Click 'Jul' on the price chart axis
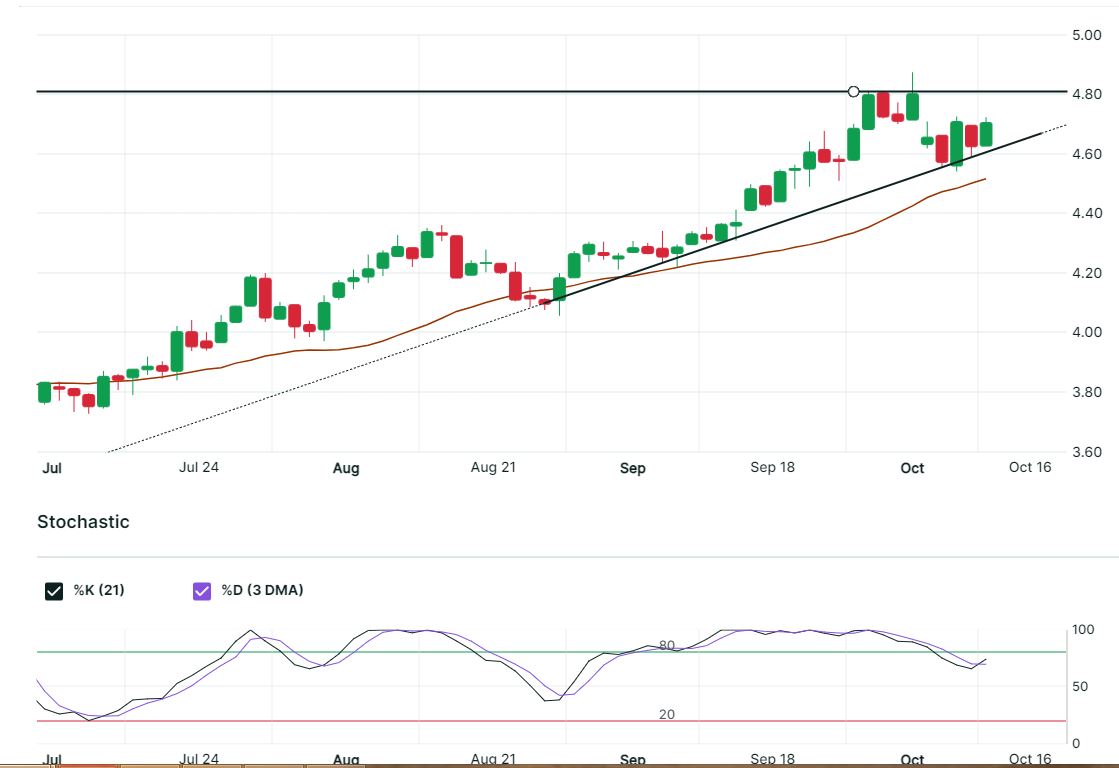Viewport: 1119px width, 768px height. click(51, 468)
